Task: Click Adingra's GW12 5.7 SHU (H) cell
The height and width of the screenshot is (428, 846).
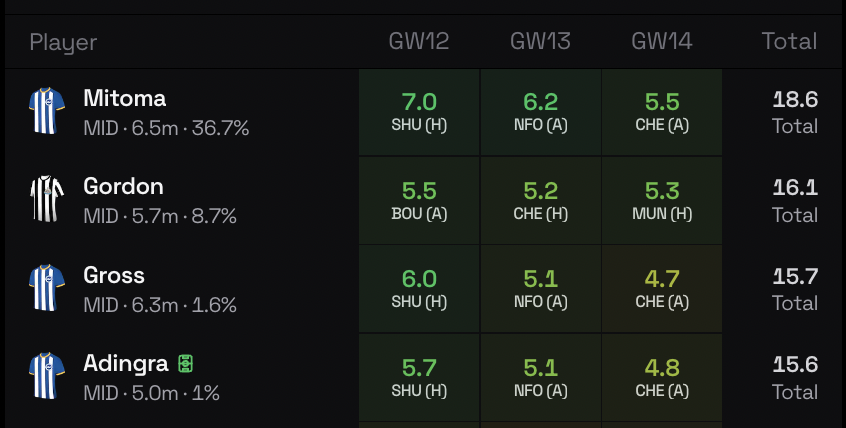Action: (x=419, y=376)
